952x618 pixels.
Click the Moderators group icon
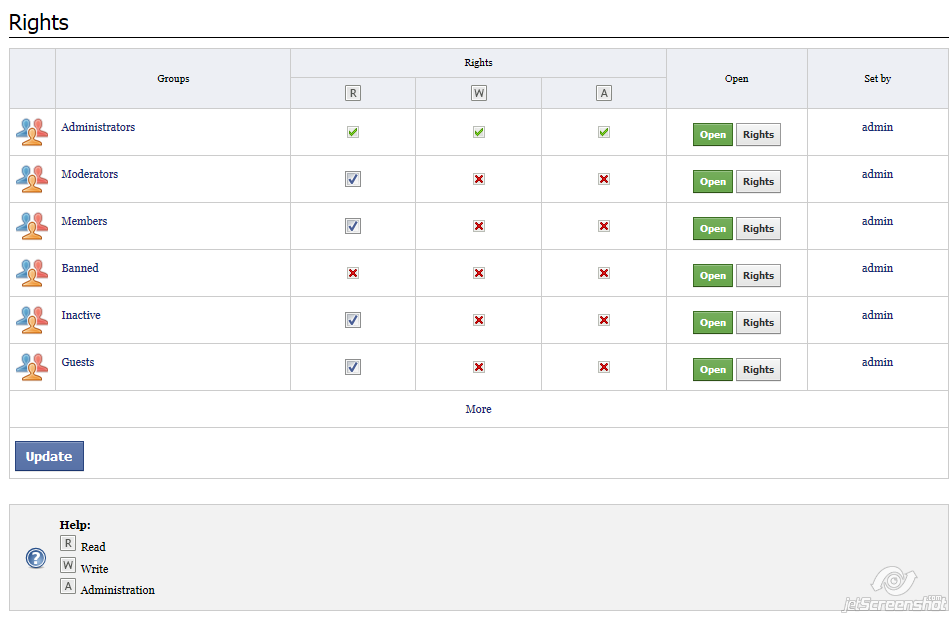32,179
